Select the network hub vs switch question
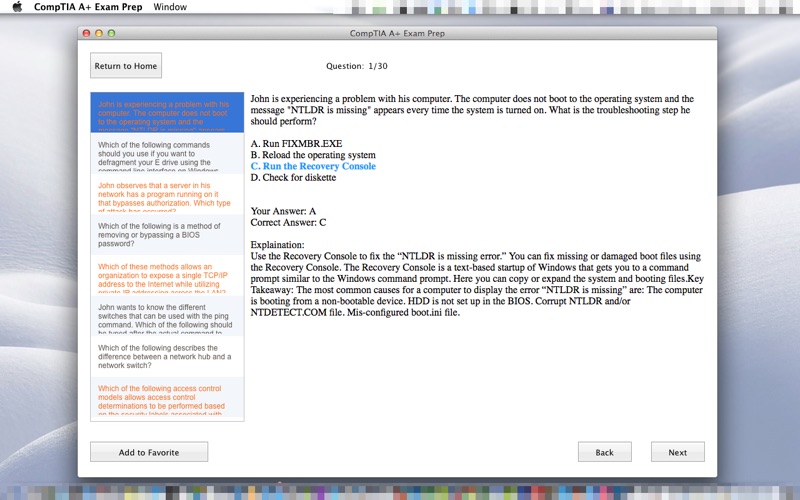 tap(167, 356)
